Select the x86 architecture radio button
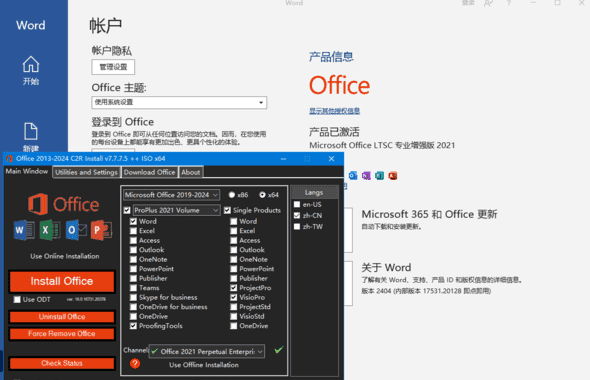590x380 pixels. pos(232,195)
